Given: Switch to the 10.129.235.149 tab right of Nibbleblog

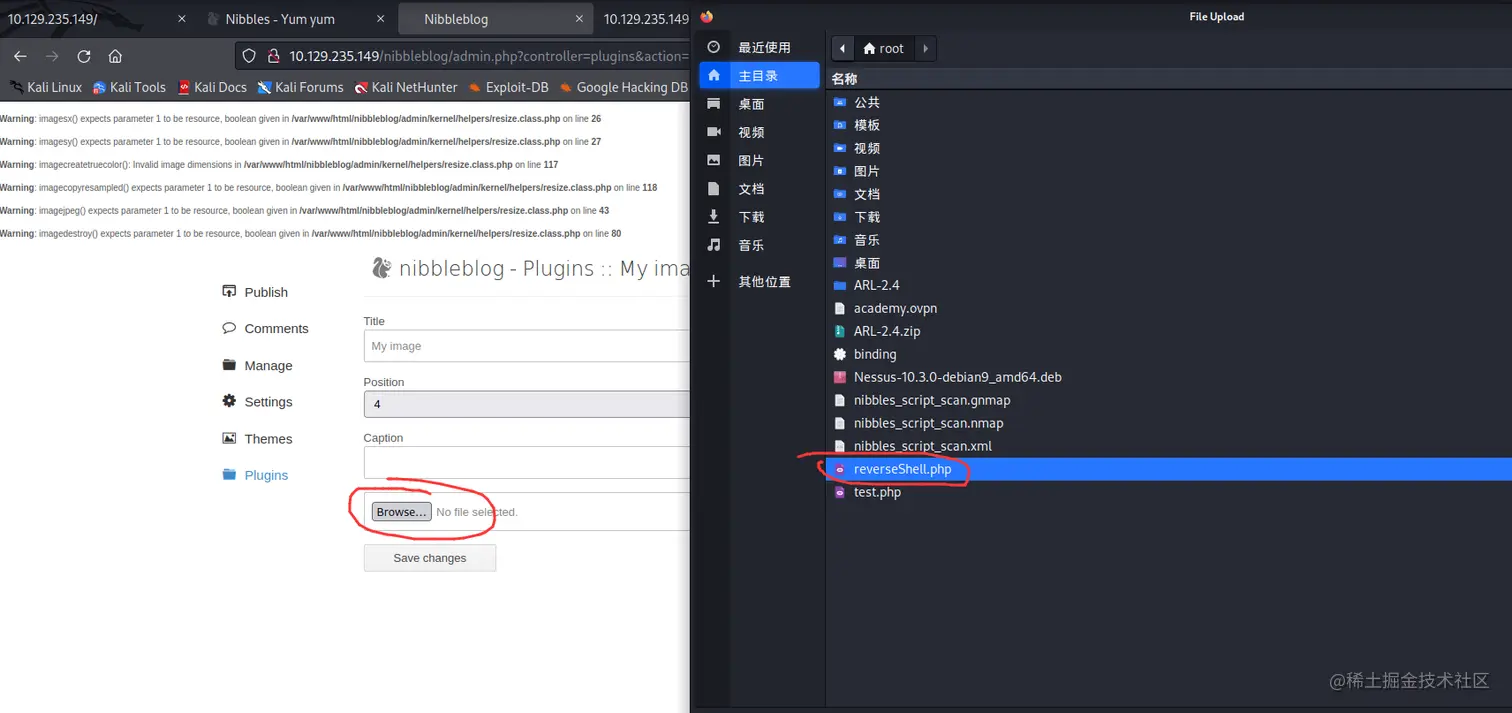Looking at the screenshot, I should [643, 19].
